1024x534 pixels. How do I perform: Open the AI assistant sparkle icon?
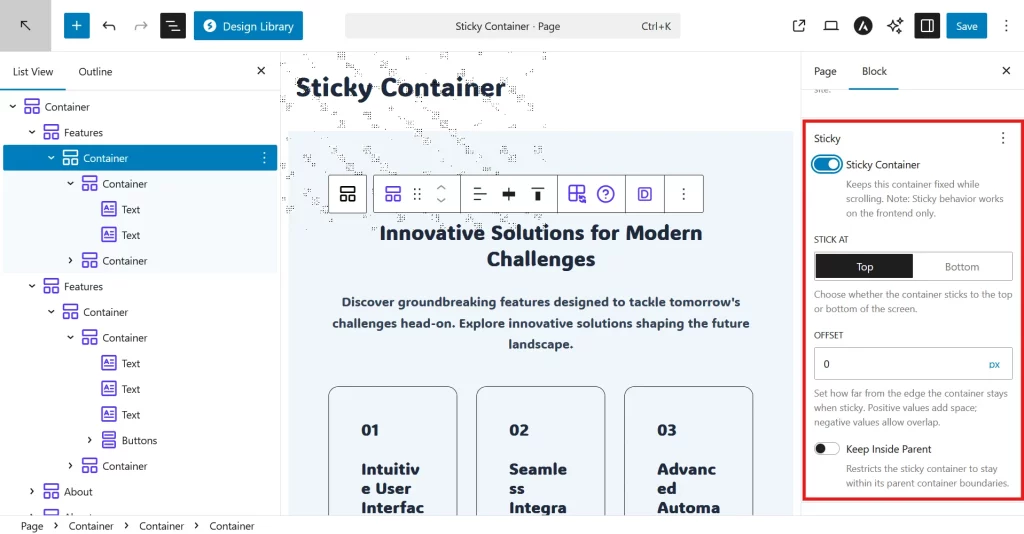894,26
